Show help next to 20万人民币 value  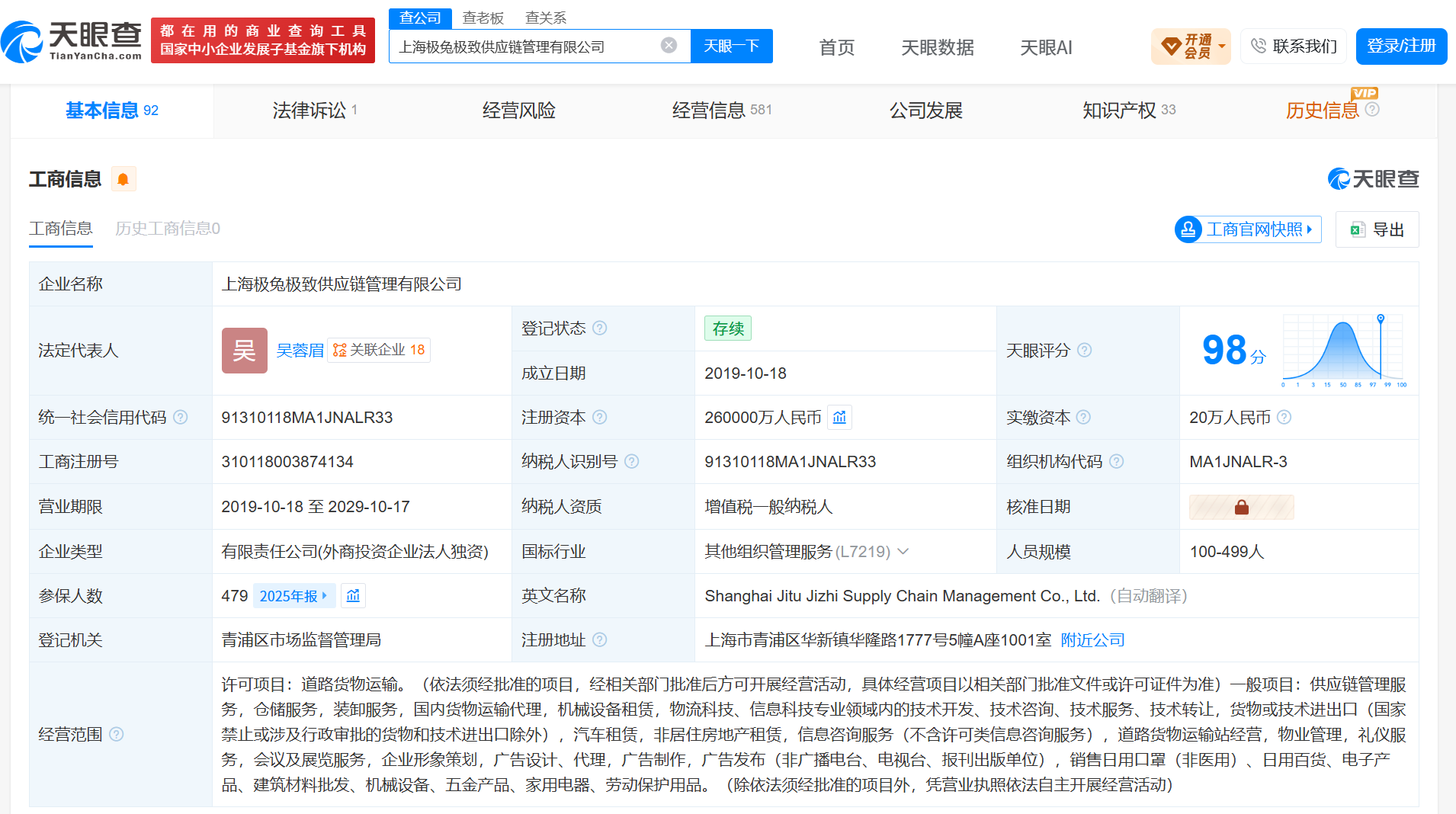coord(1284,418)
